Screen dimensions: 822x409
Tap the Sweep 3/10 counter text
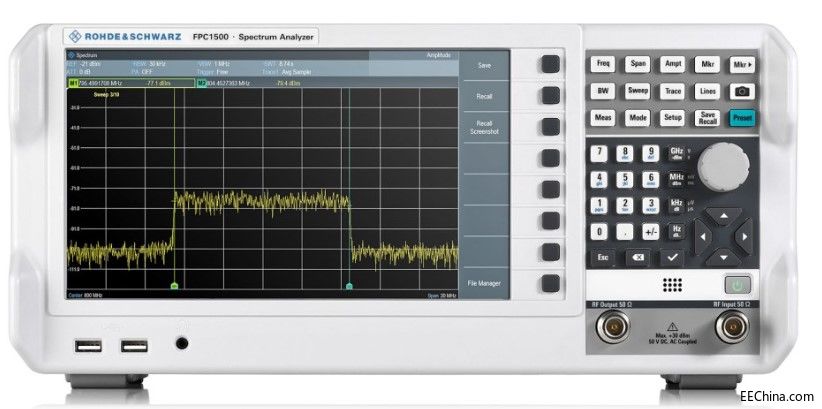click(106, 95)
